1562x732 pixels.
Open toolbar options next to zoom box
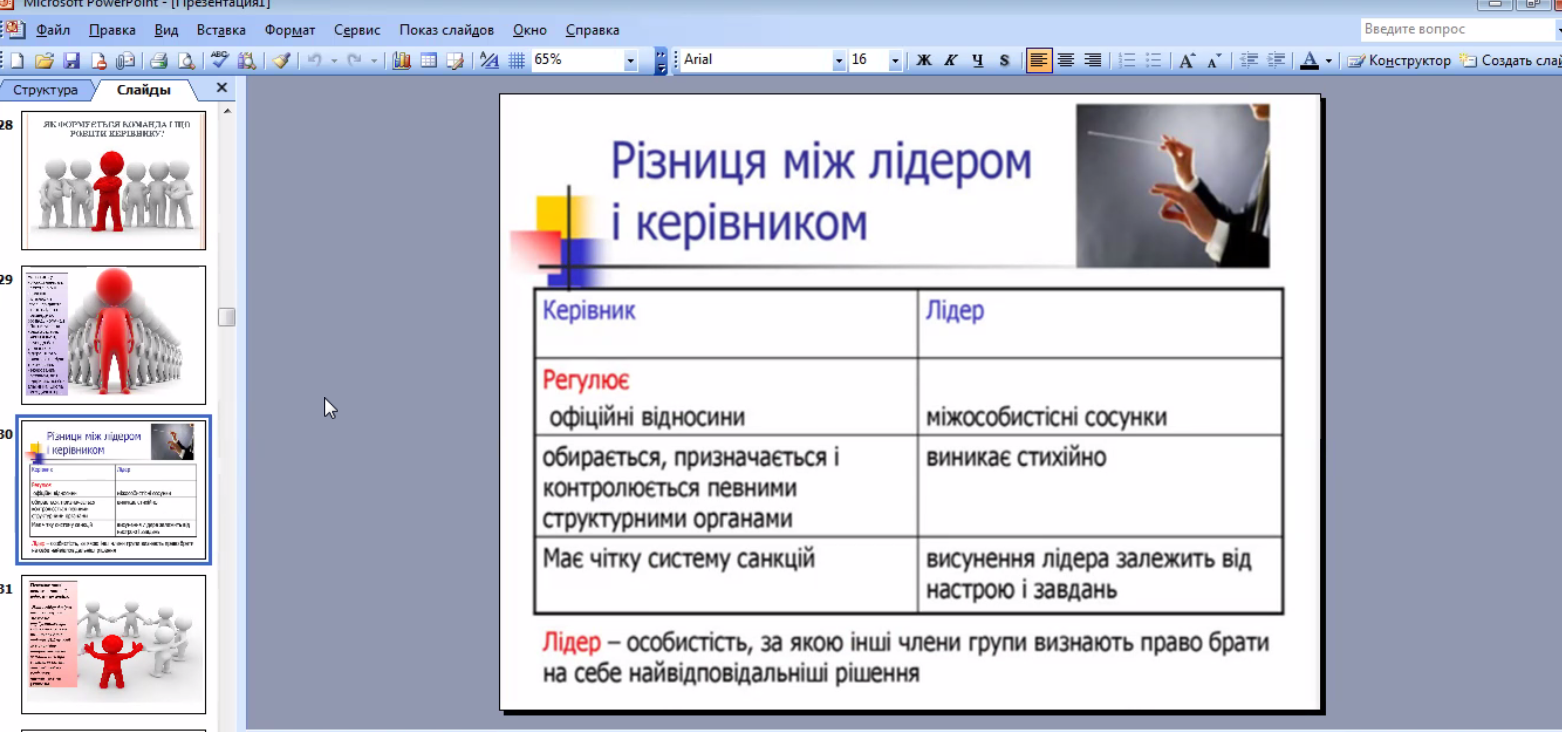(x=661, y=61)
